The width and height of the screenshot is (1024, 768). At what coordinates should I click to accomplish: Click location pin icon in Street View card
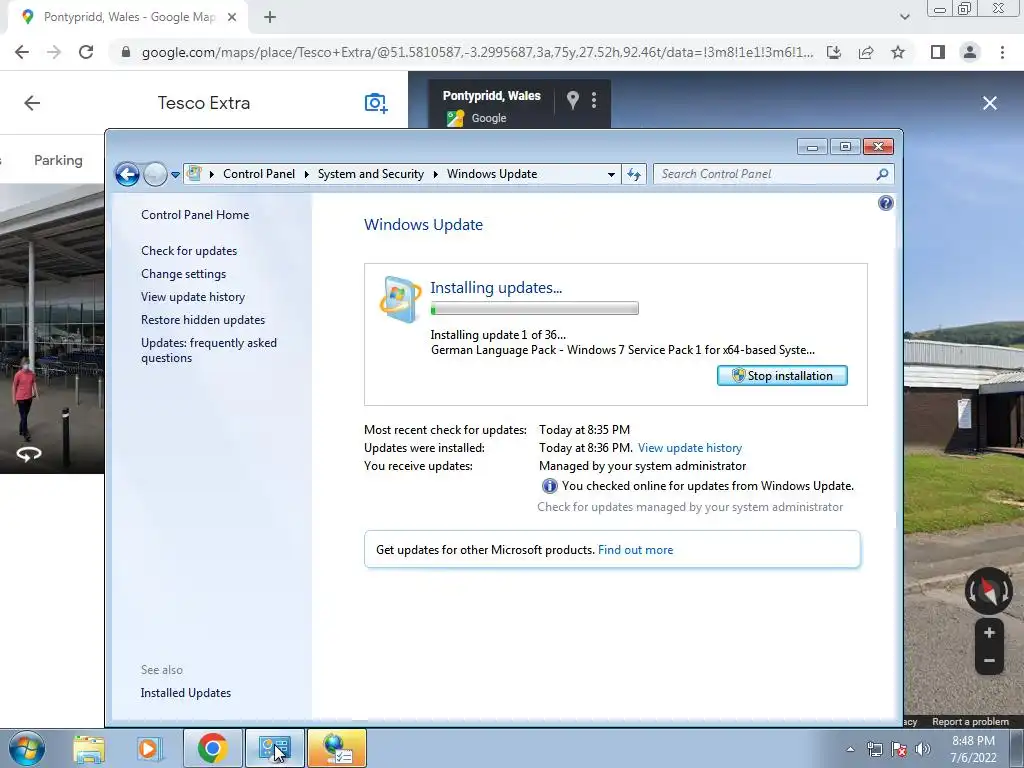coord(573,100)
